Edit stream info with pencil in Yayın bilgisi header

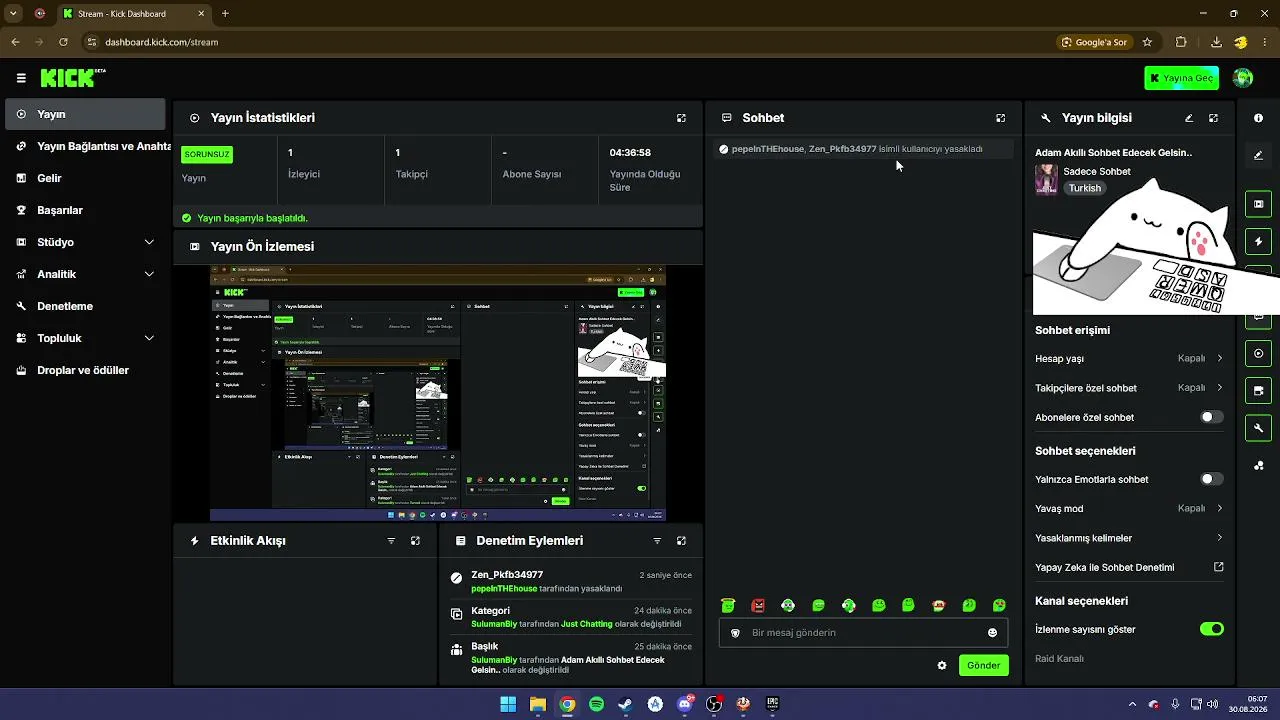tap(1189, 118)
